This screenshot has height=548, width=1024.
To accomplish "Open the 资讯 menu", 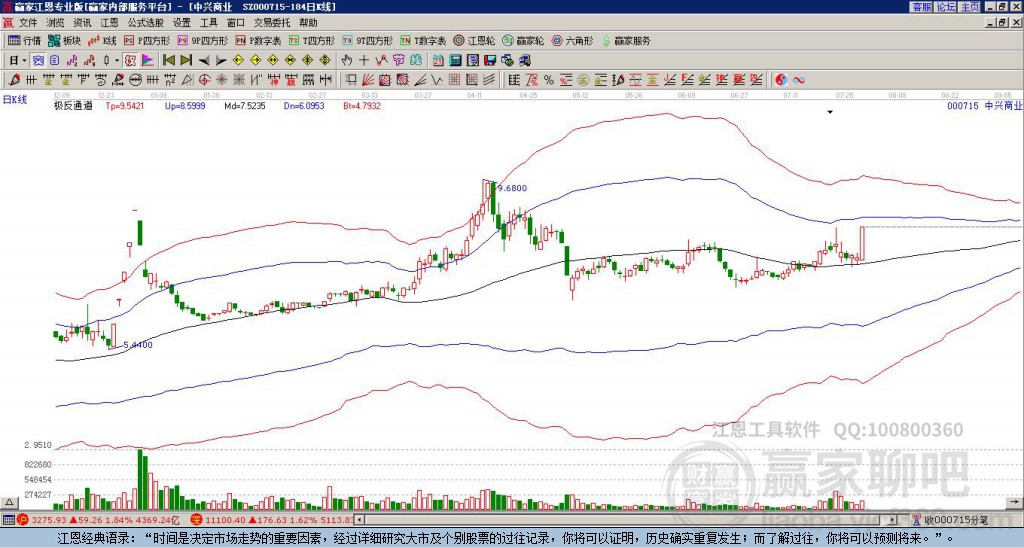I will pos(82,23).
